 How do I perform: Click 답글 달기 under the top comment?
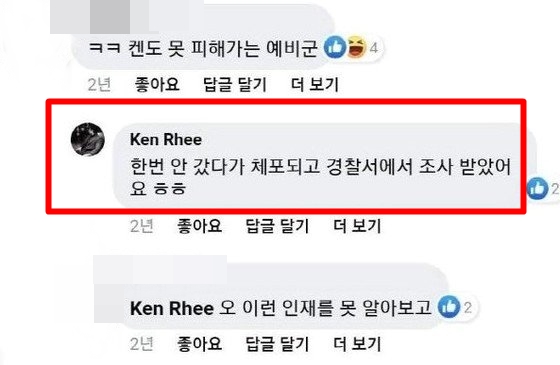click(x=235, y=85)
